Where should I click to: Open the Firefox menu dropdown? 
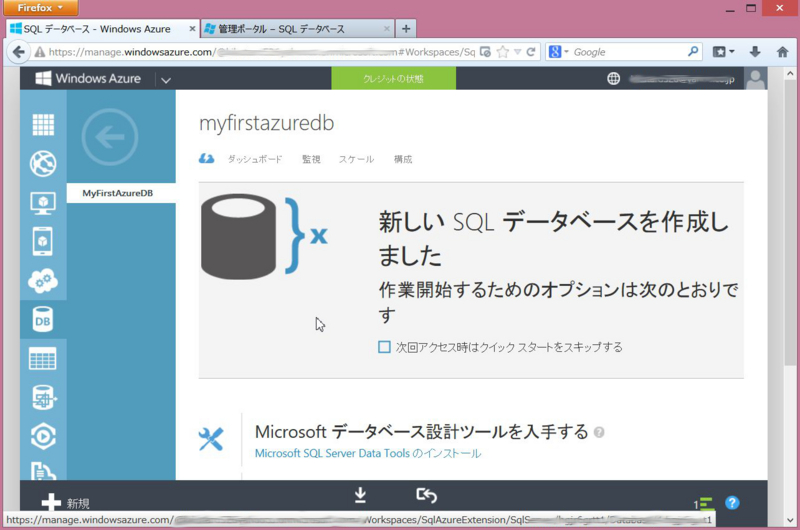pos(41,8)
